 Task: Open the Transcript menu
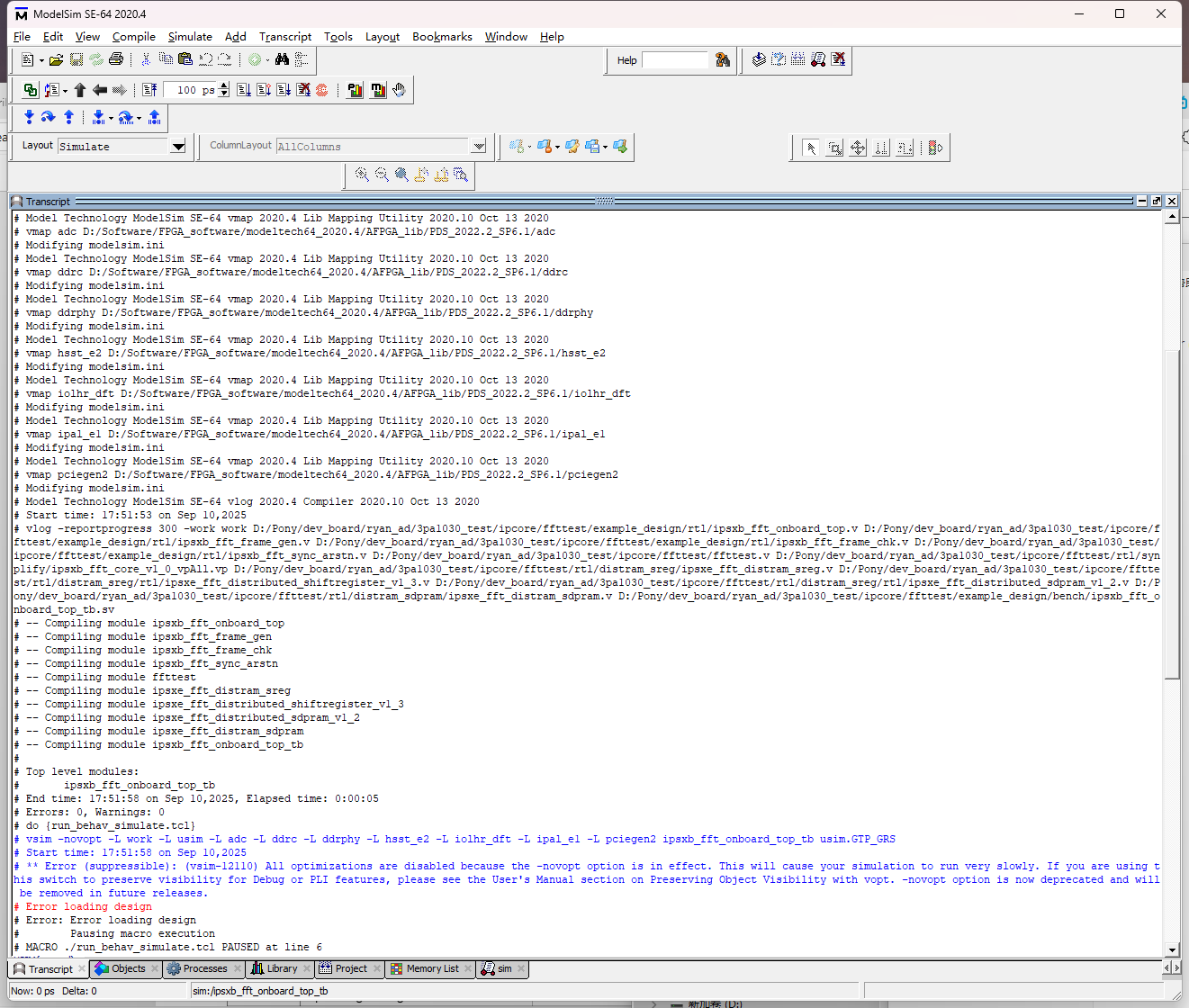(285, 37)
